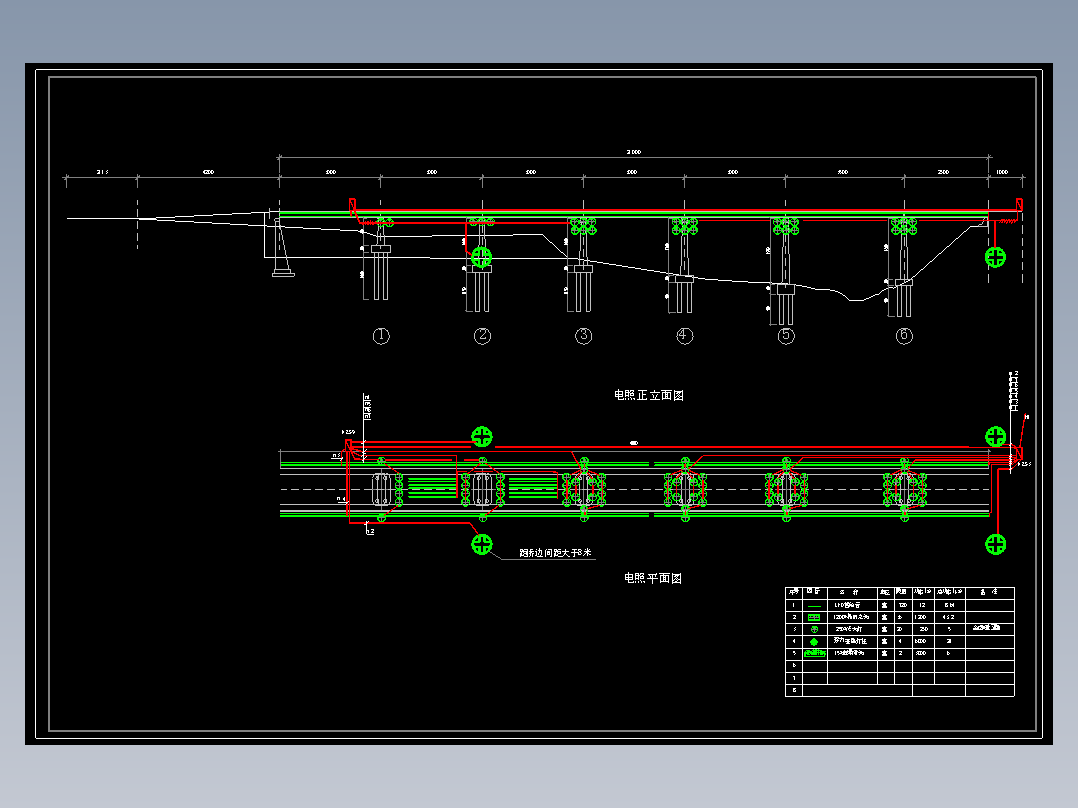Click the red rectangle at plan view left end
Image resolution: width=1078 pixels, height=808 pixels.
point(349,446)
